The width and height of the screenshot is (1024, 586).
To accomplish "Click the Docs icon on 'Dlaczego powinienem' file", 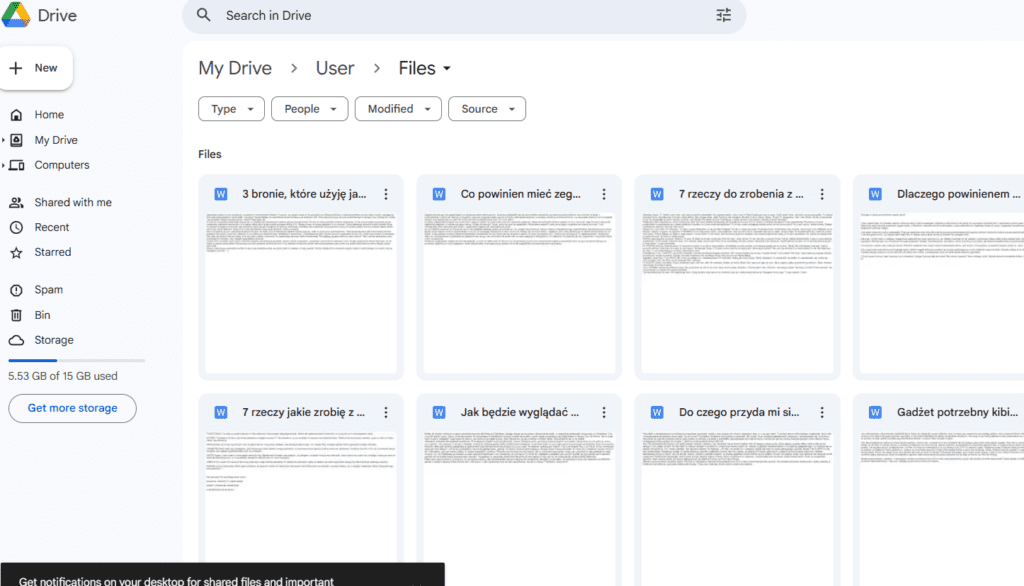I will 875,194.
